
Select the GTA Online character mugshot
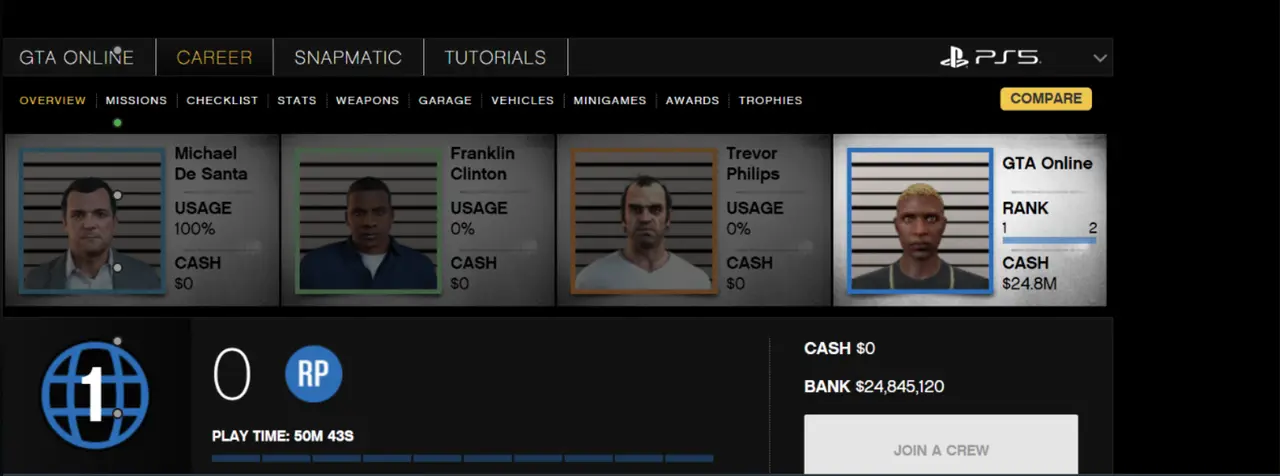[920, 220]
